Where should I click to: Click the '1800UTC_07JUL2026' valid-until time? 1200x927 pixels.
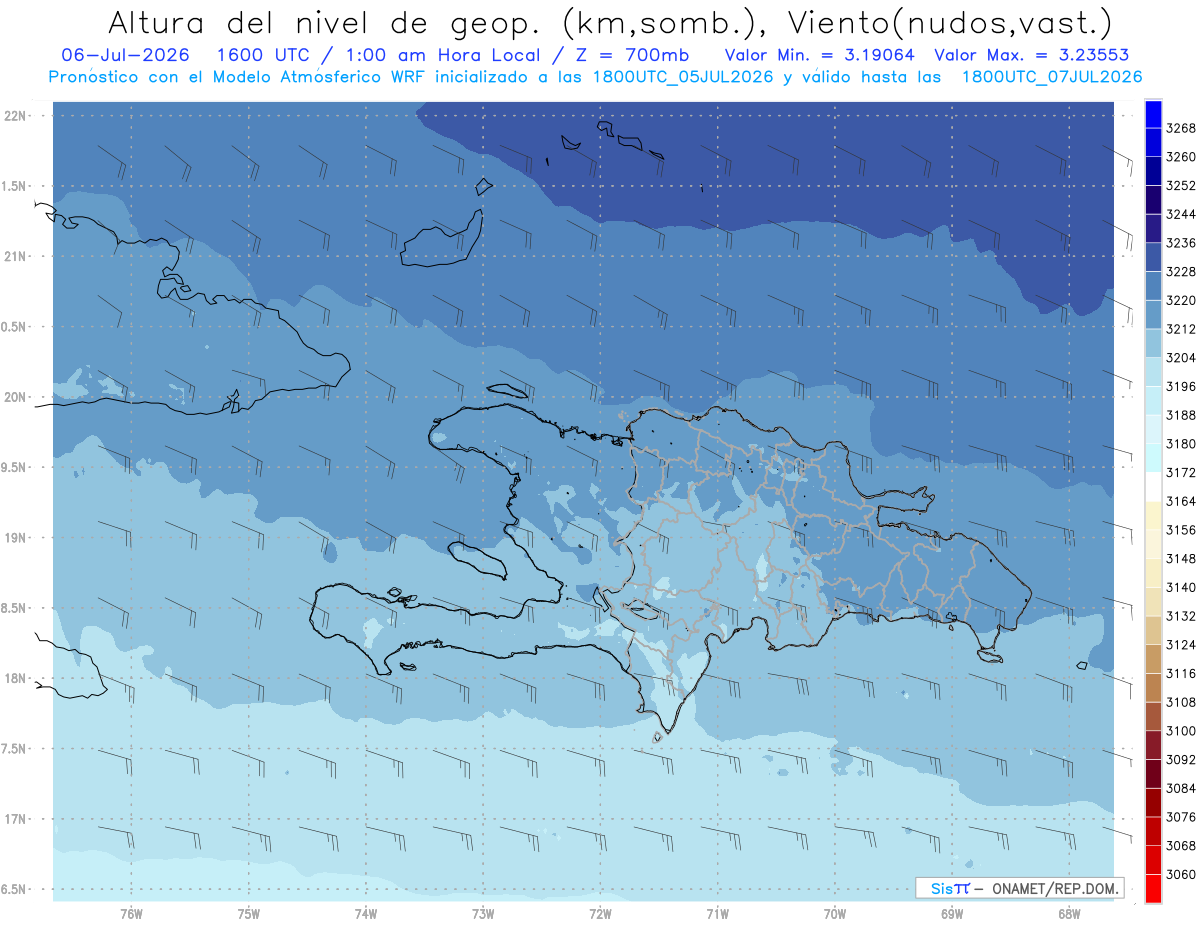[x=1051, y=77]
